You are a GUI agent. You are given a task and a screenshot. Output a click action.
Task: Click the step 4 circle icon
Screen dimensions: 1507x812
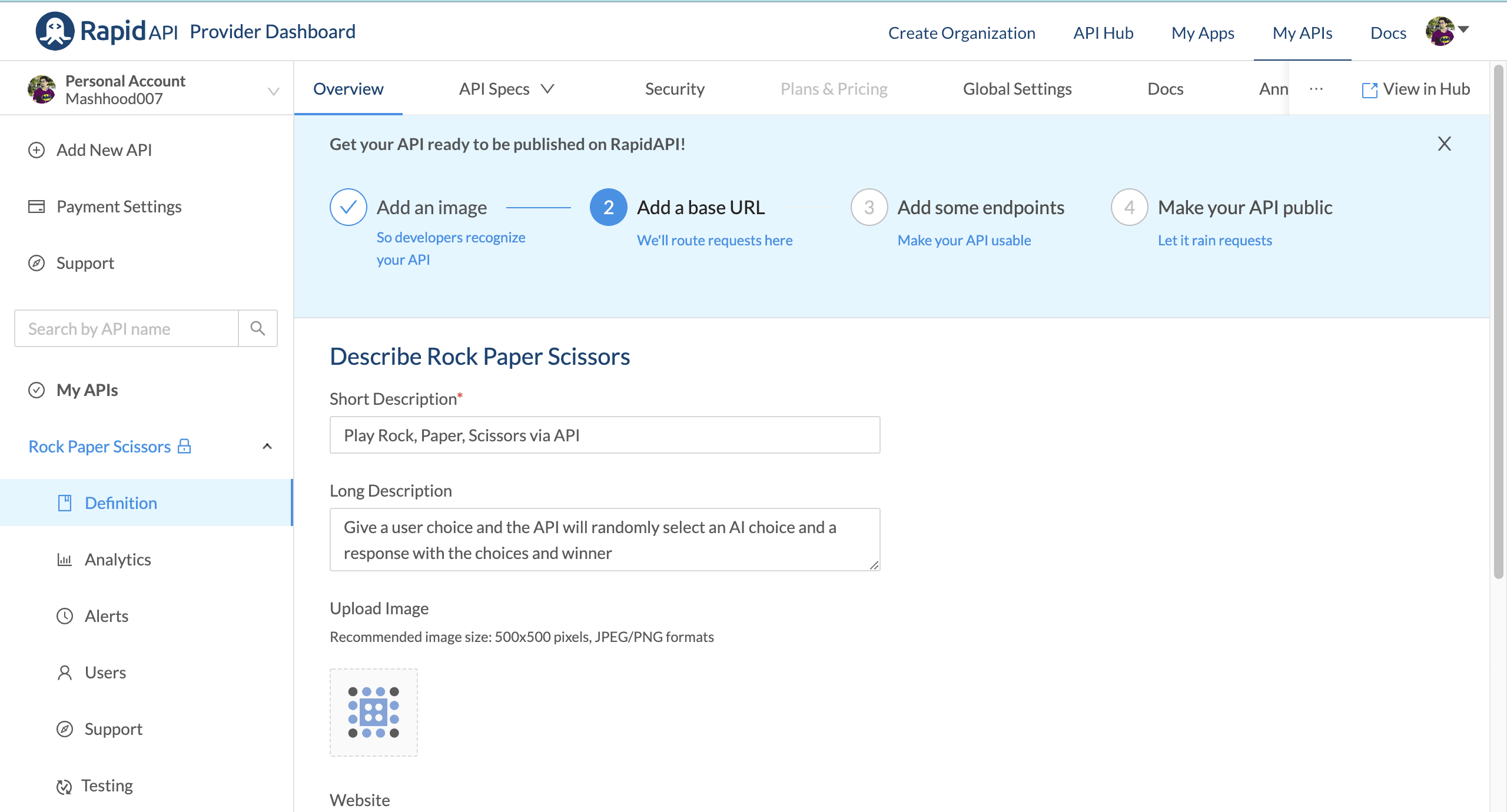tap(1130, 207)
